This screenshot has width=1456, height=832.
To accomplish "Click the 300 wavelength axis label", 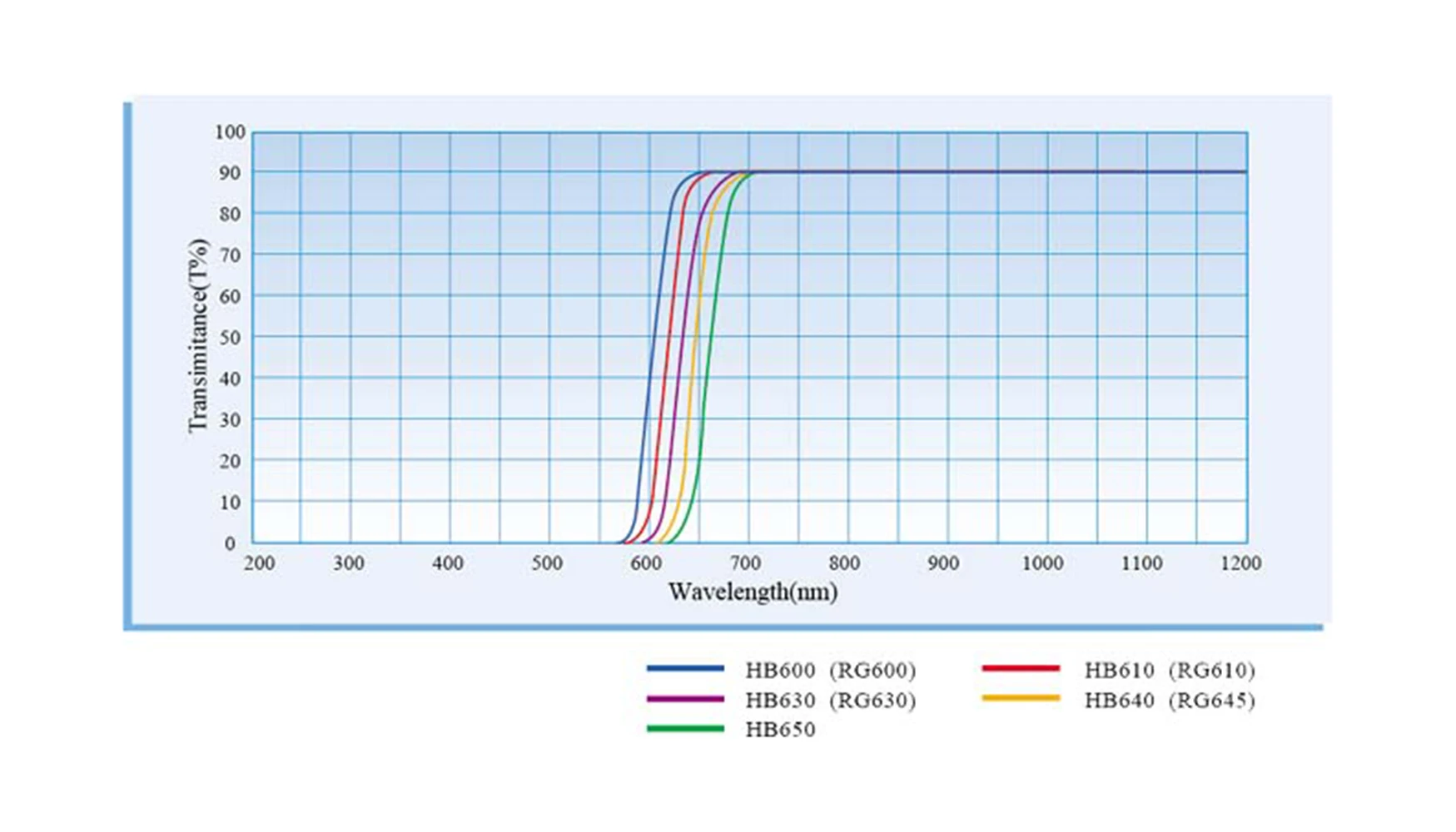I will pos(349,563).
